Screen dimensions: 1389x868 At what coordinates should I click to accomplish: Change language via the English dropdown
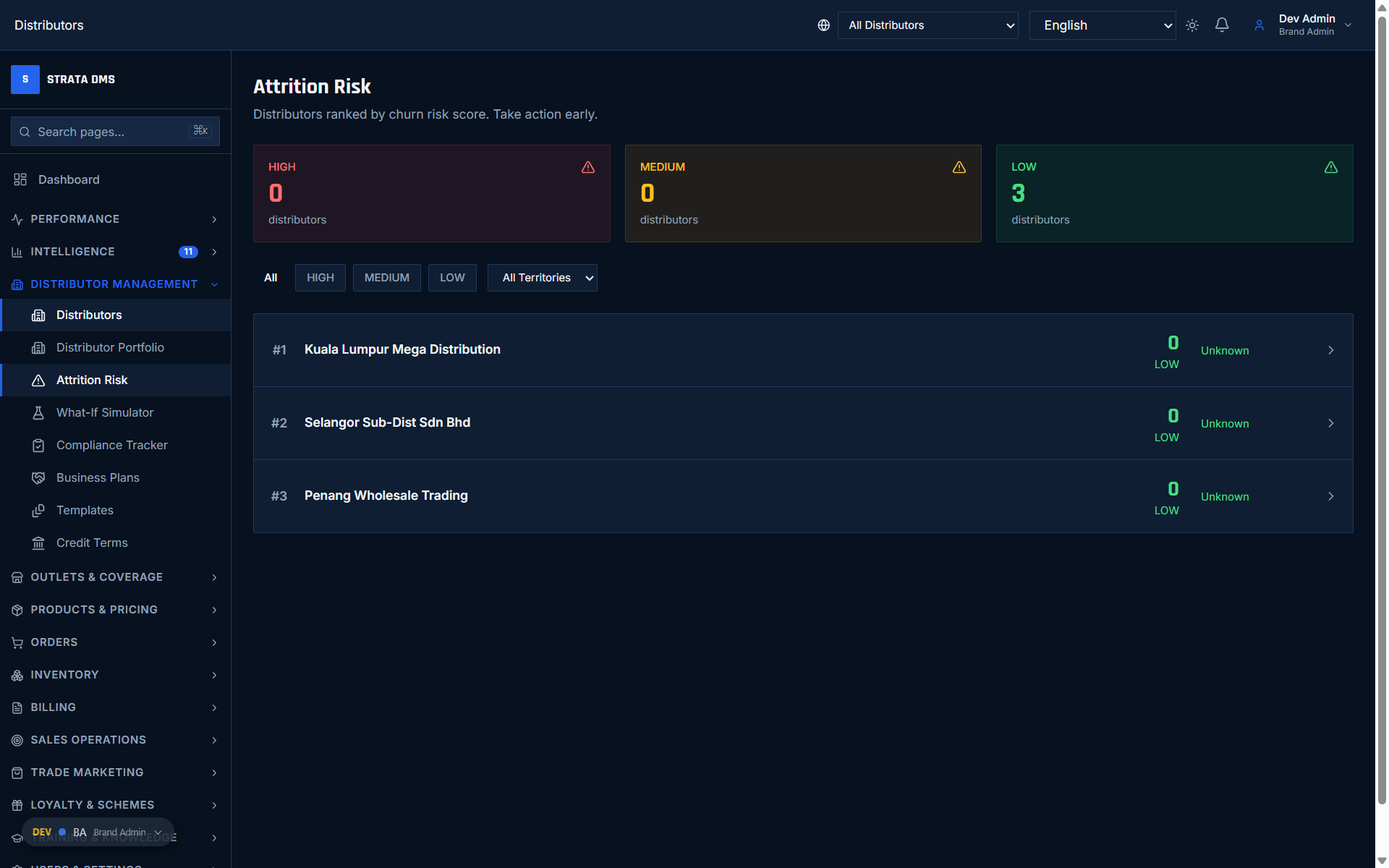1101,25
